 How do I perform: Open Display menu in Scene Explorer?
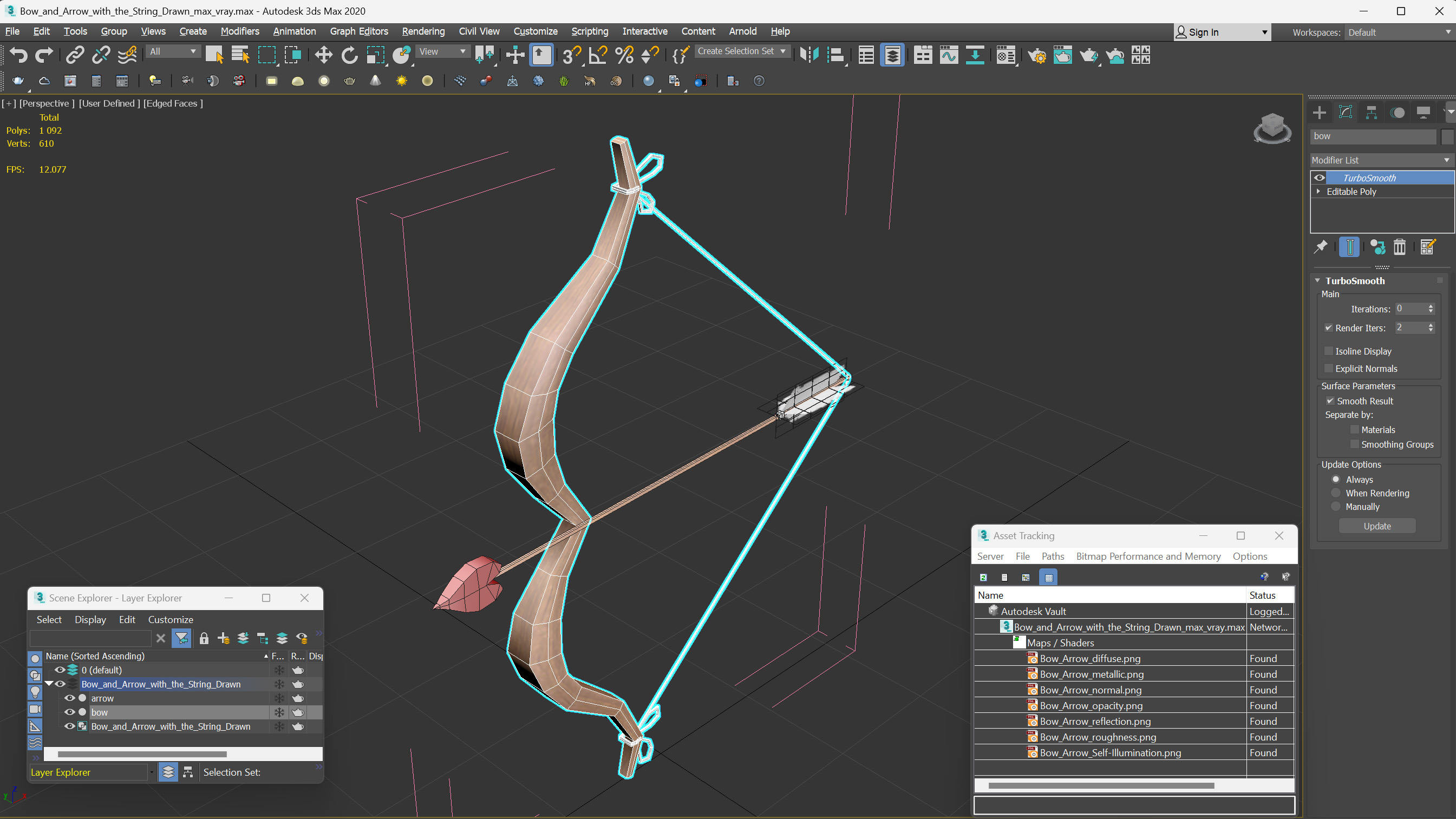90,619
